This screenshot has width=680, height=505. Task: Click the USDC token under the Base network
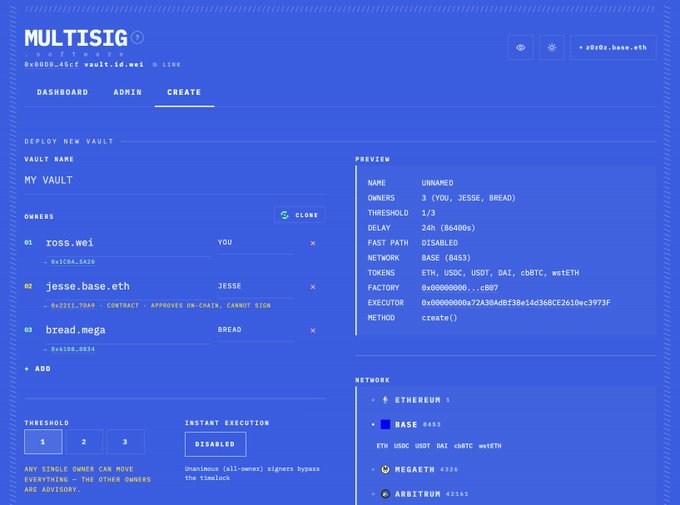[401, 446]
